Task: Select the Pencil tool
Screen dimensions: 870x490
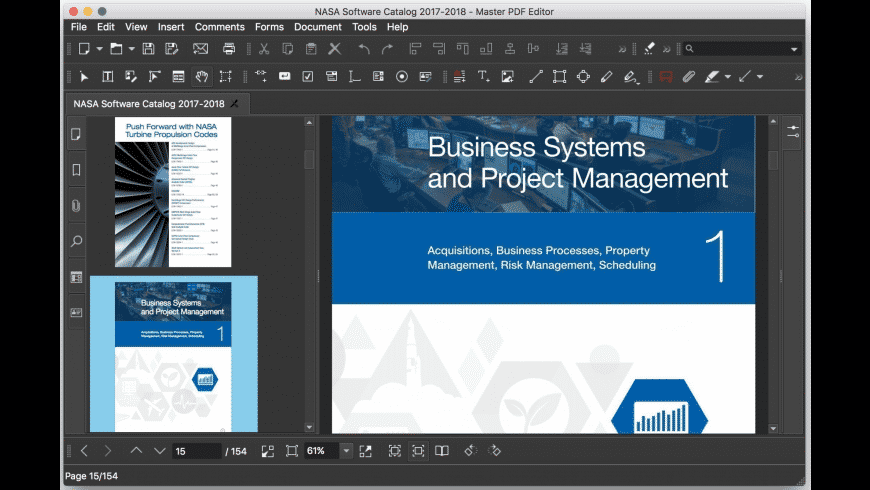Action: tap(606, 77)
